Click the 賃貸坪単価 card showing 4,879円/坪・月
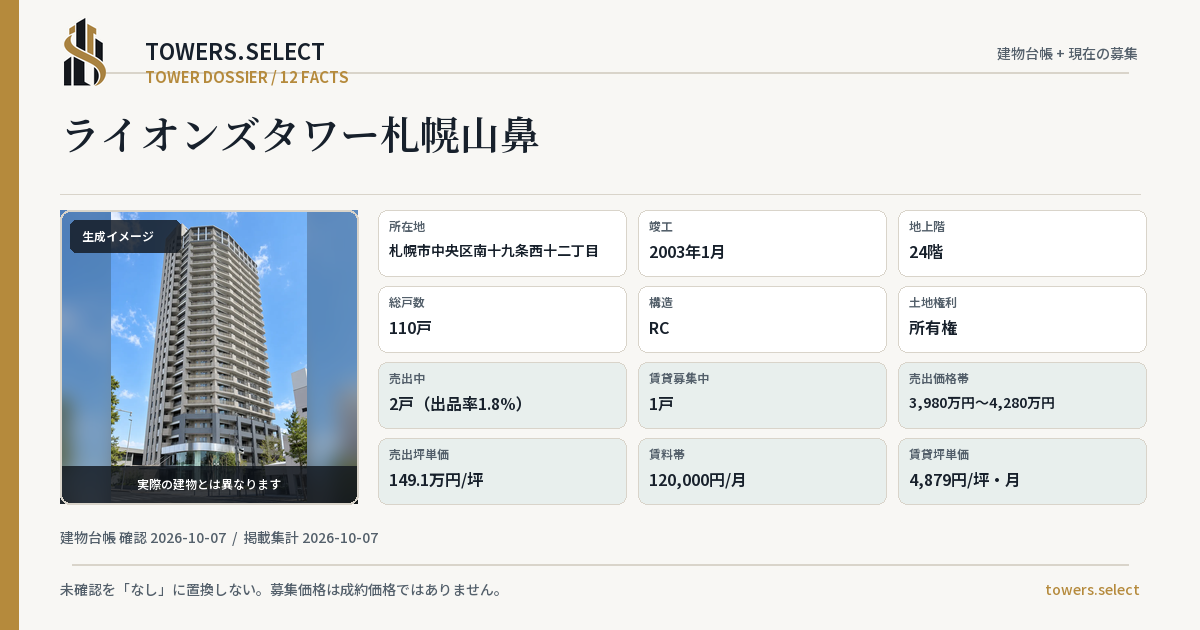The height and width of the screenshot is (630, 1200). (x=1022, y=471)
